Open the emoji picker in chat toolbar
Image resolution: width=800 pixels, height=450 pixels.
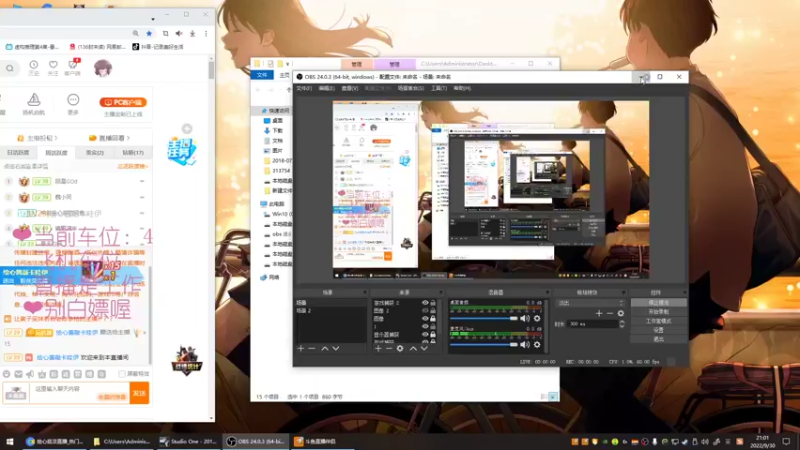tap(6, 374)
